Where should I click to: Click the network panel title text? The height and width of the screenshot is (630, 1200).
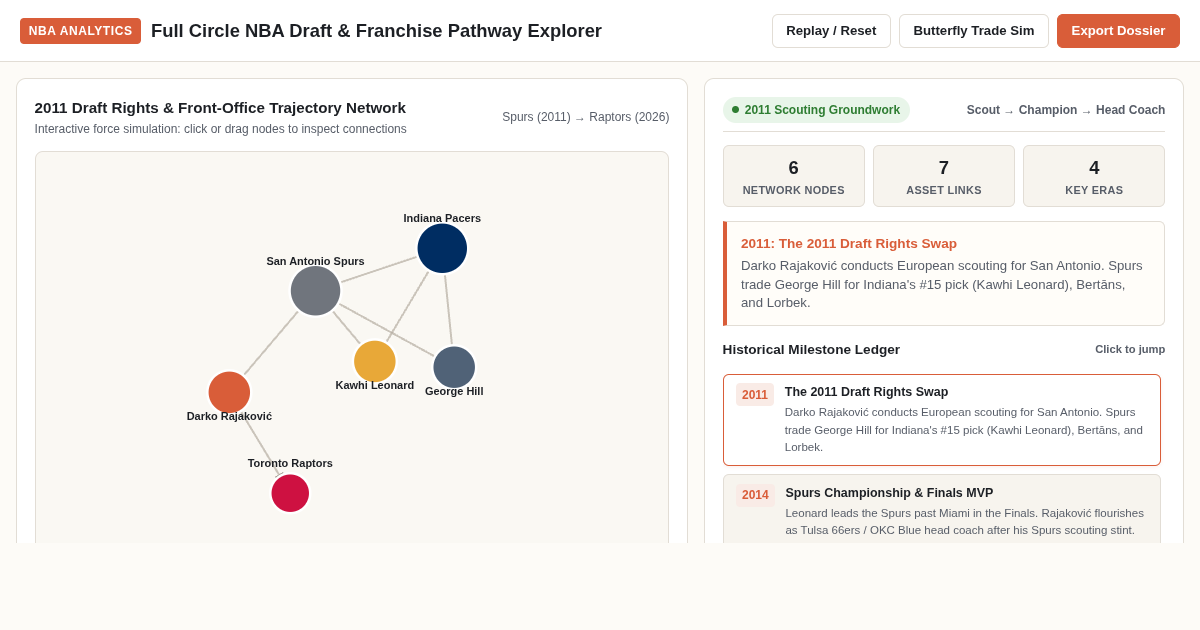[x=220, y=107]
